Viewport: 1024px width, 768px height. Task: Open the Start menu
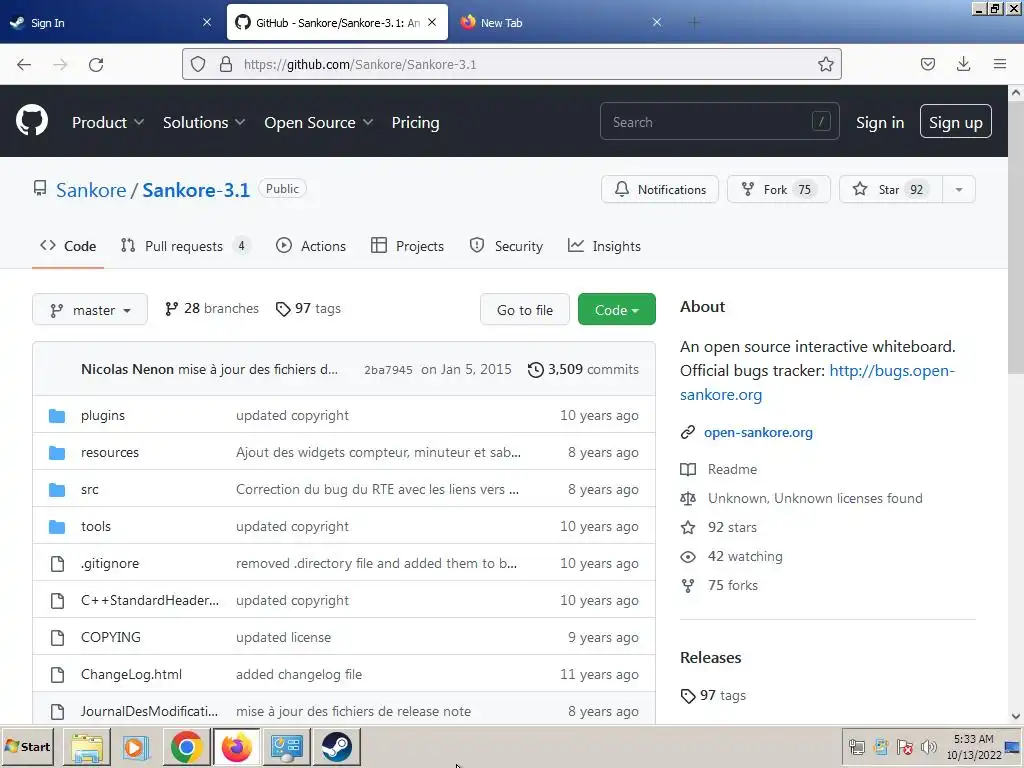[27, 746]
